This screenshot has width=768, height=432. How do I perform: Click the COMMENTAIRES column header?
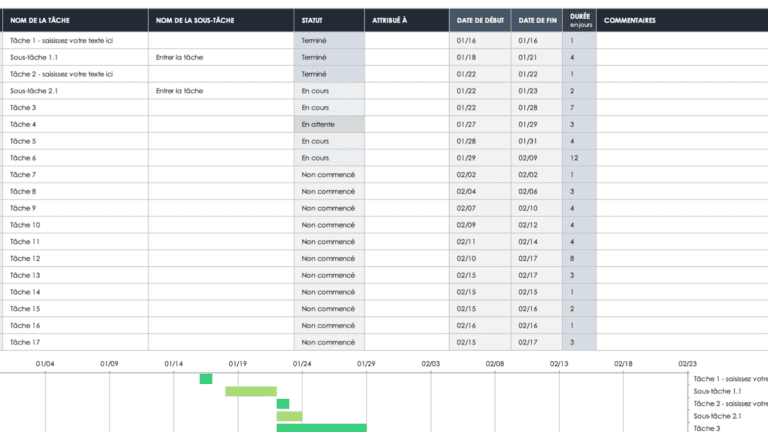point(682,20)
